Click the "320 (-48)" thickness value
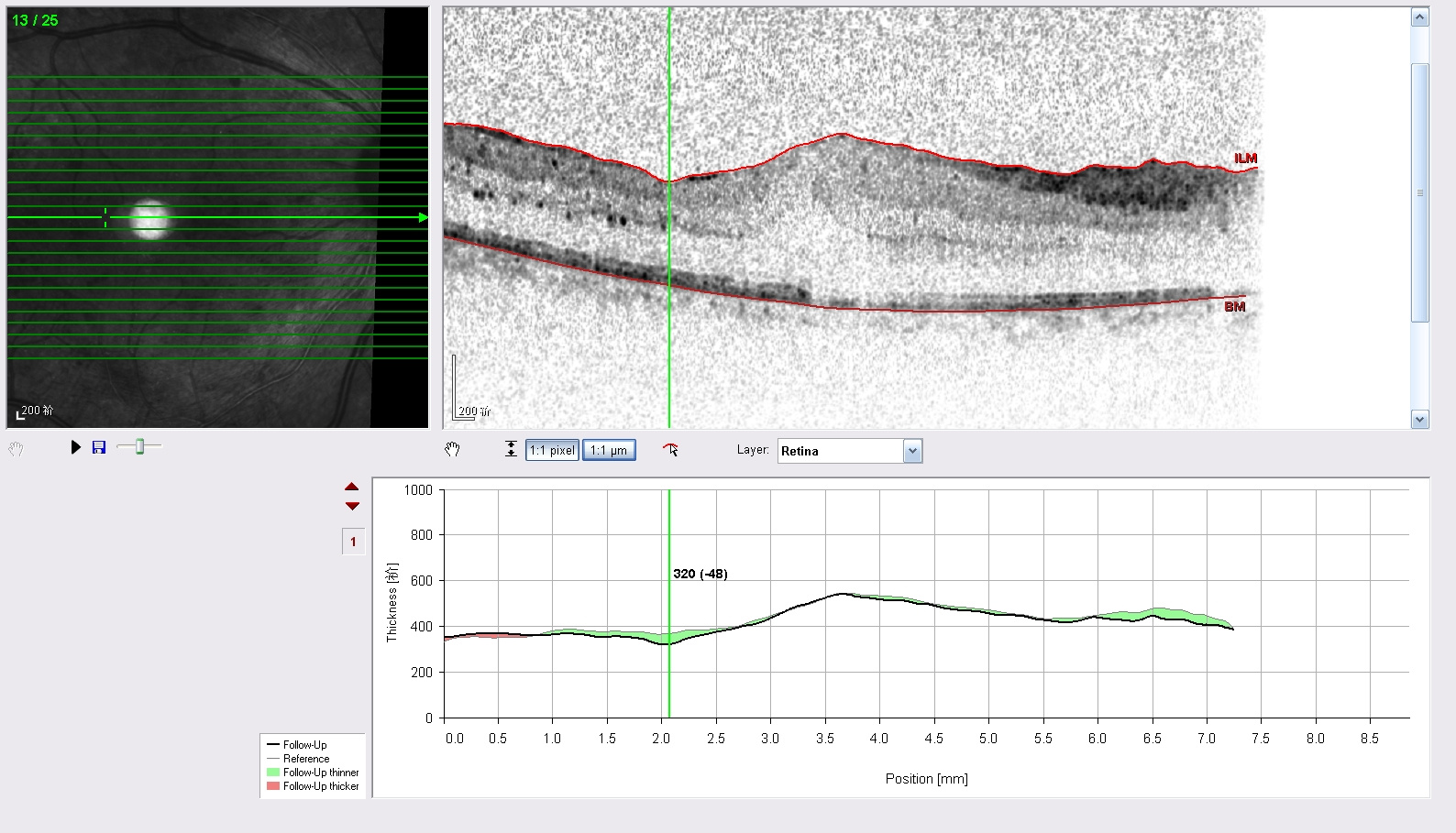The height and width of the screenshot is (833, 1456). (700, 574)
